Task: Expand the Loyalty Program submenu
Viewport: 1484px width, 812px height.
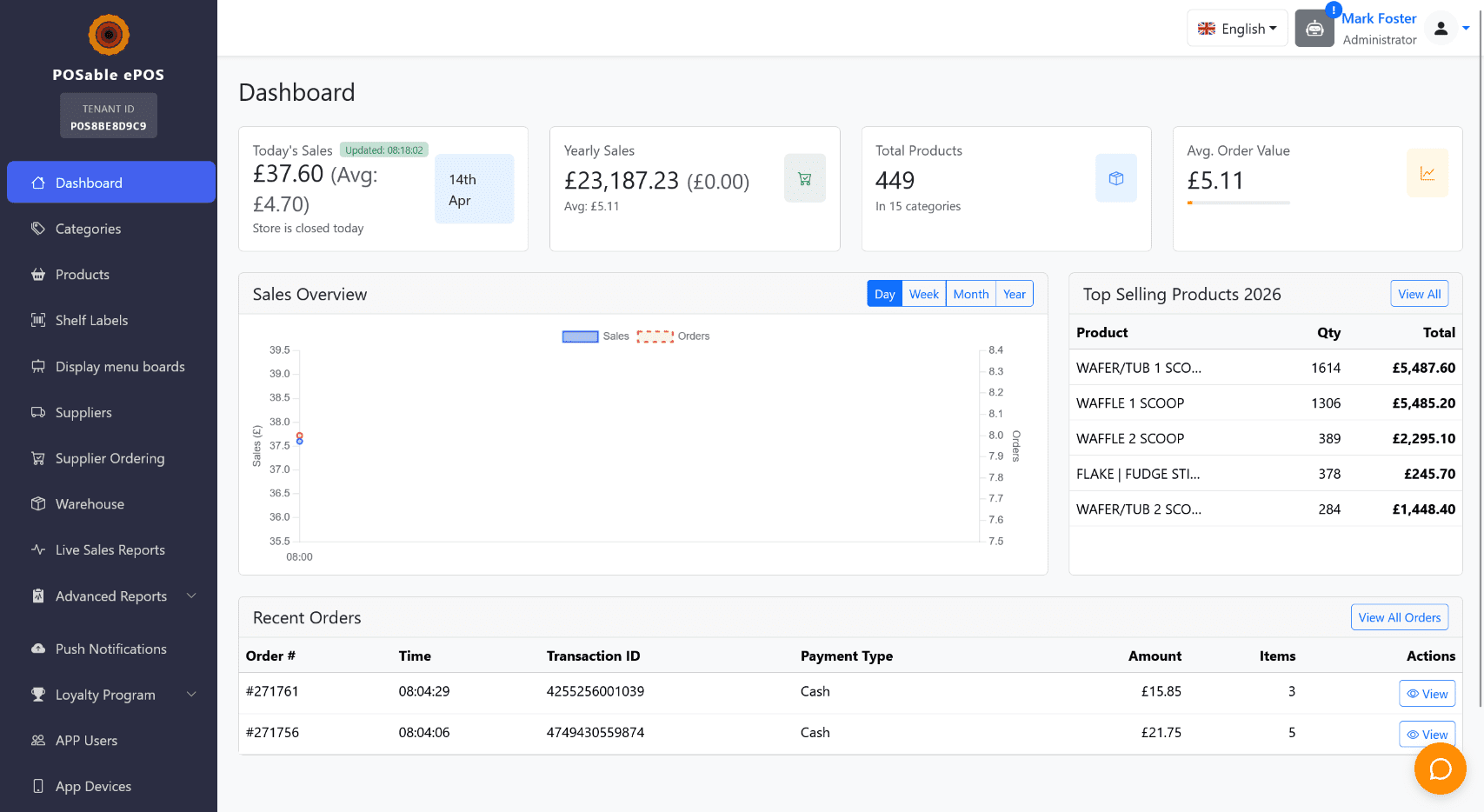Action: click(105, 695)
